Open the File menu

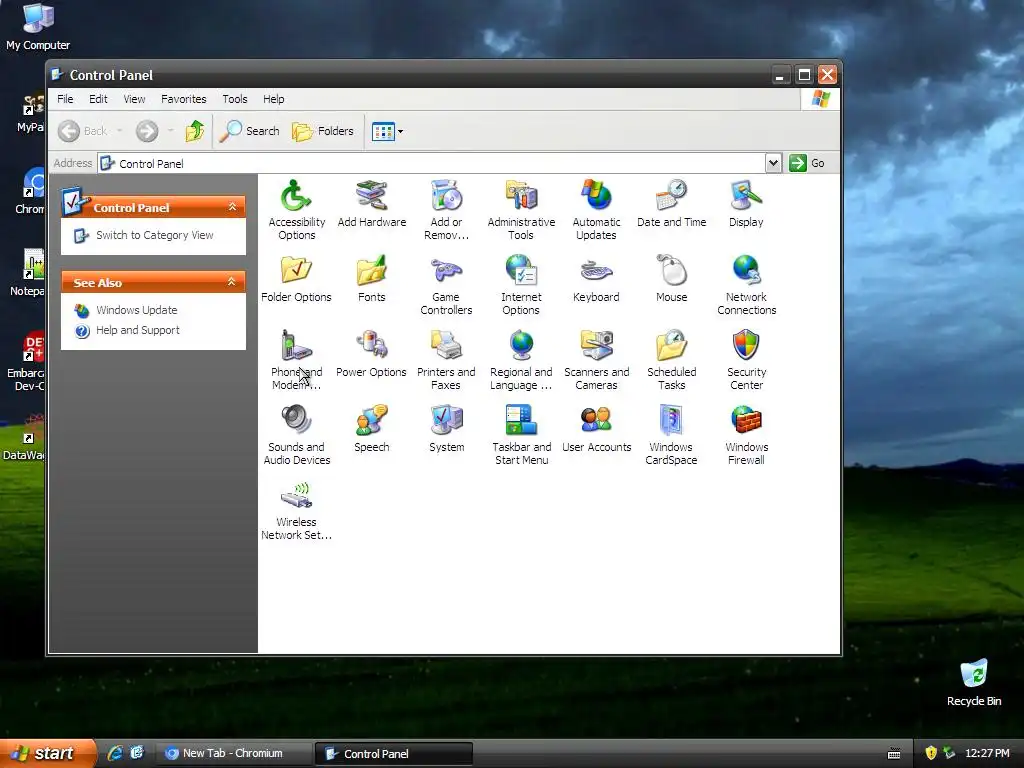pos(65,99)
